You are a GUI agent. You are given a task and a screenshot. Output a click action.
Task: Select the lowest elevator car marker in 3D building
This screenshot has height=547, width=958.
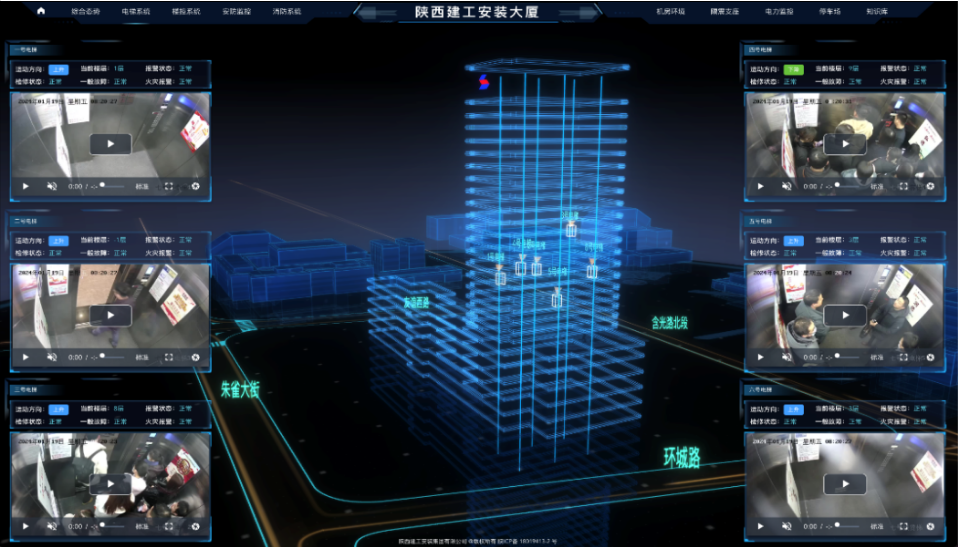557,299
